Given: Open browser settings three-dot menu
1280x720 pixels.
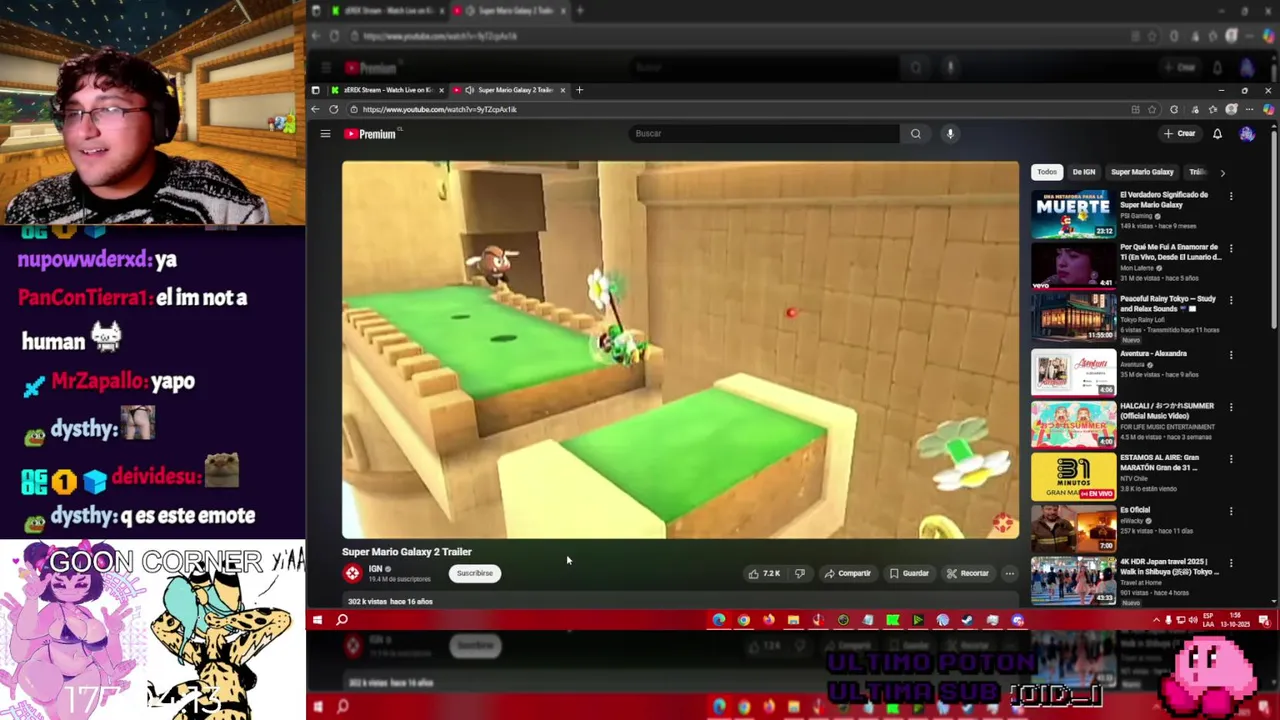Looking at the screenshot, I should [x=1250, y=109].
